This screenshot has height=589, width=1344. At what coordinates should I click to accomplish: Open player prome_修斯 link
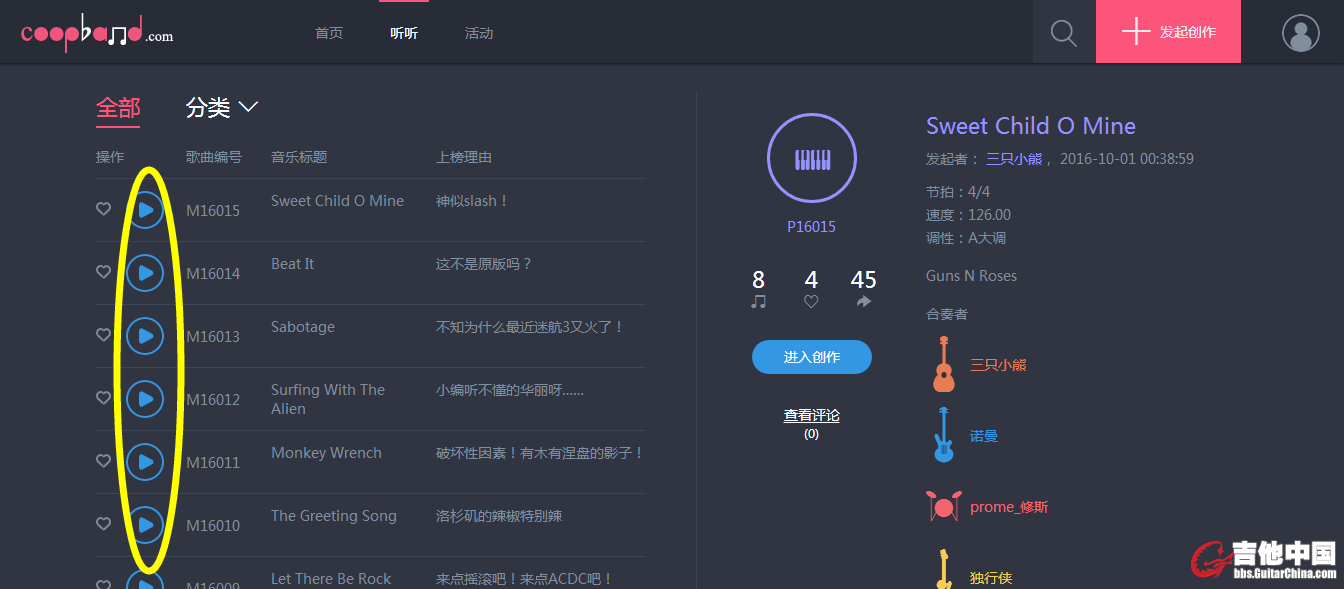(1009, 507)
